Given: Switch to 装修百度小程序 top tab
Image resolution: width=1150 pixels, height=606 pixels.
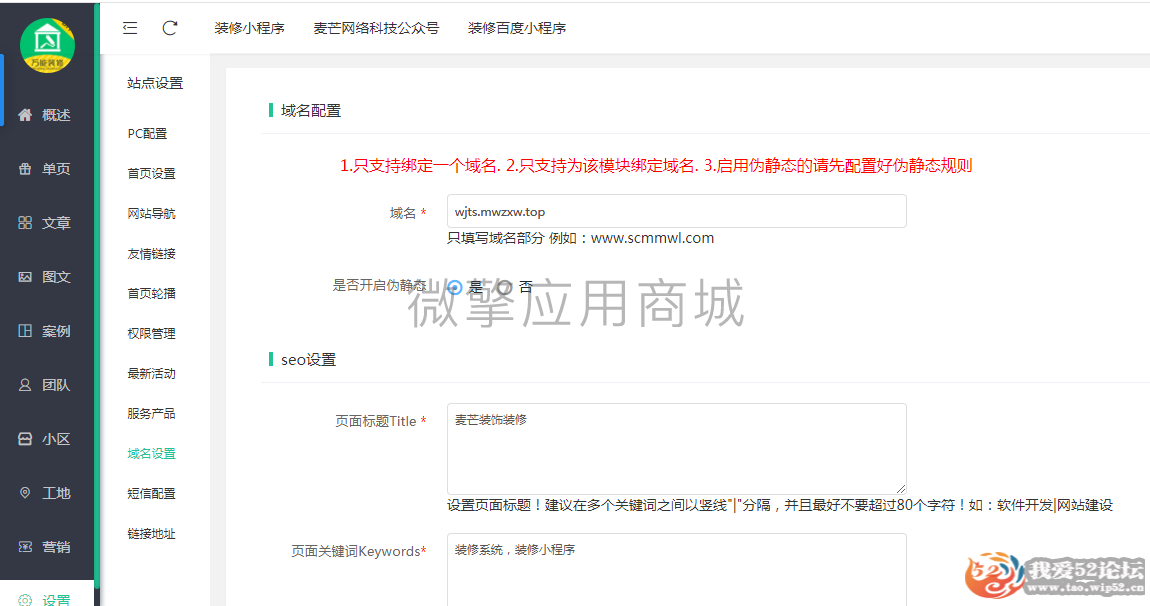Looking at the screenshot, I should tap(517, 28).
